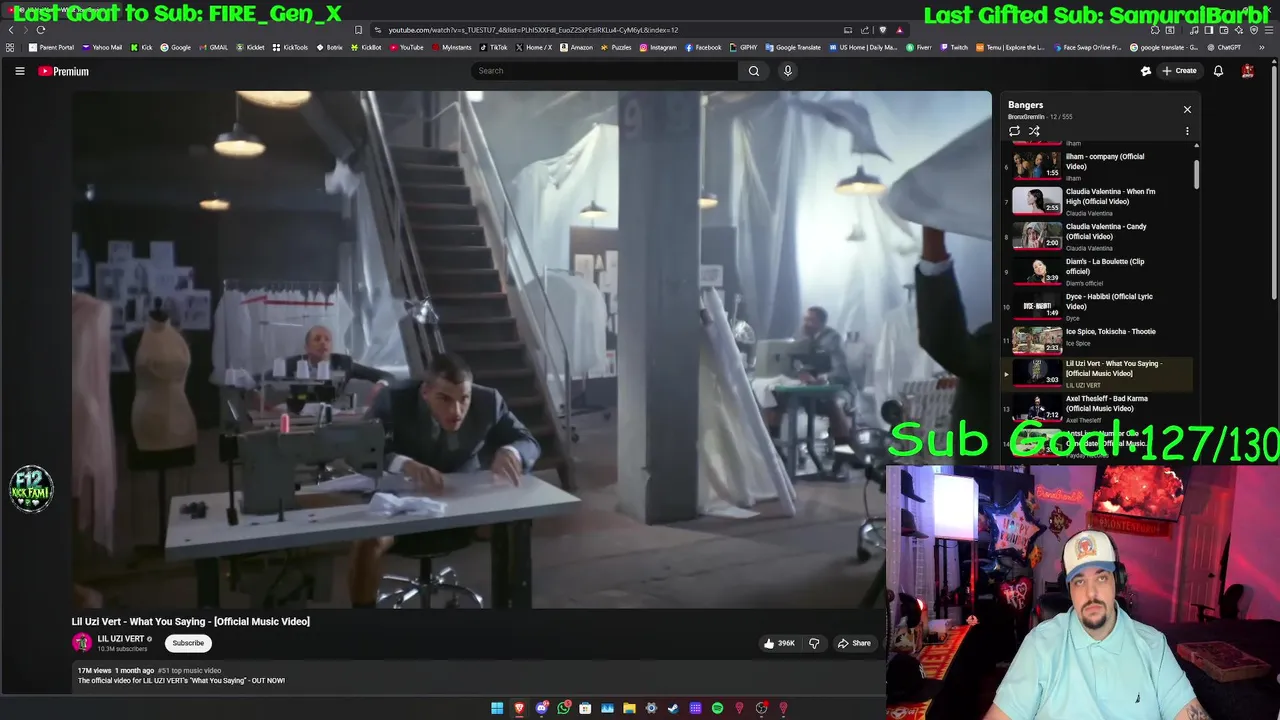
Task: Open LIL UZI VERT channel avatar
Action: coord(82,643)
